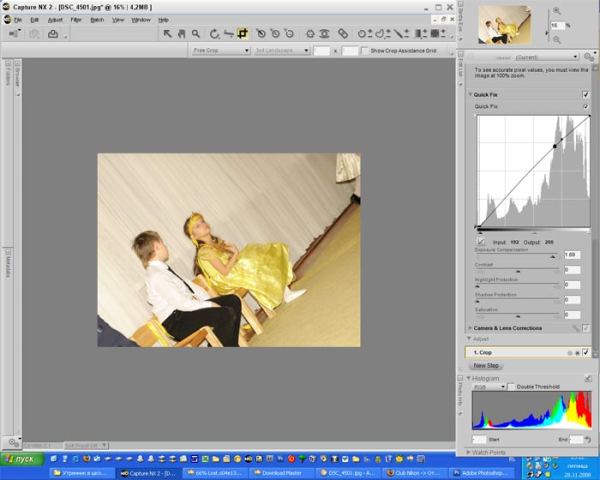This screenshot has height=480, width=600.
Task: Open the Adjust menu
Action: pos(55,20)
